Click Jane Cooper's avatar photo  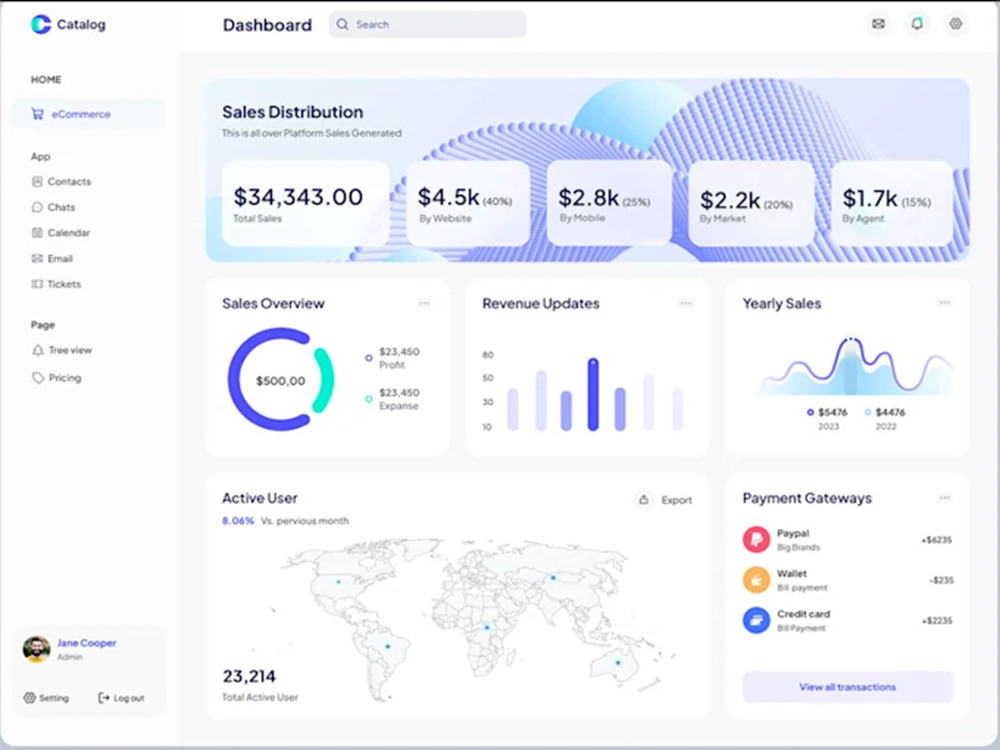(36, 649)
